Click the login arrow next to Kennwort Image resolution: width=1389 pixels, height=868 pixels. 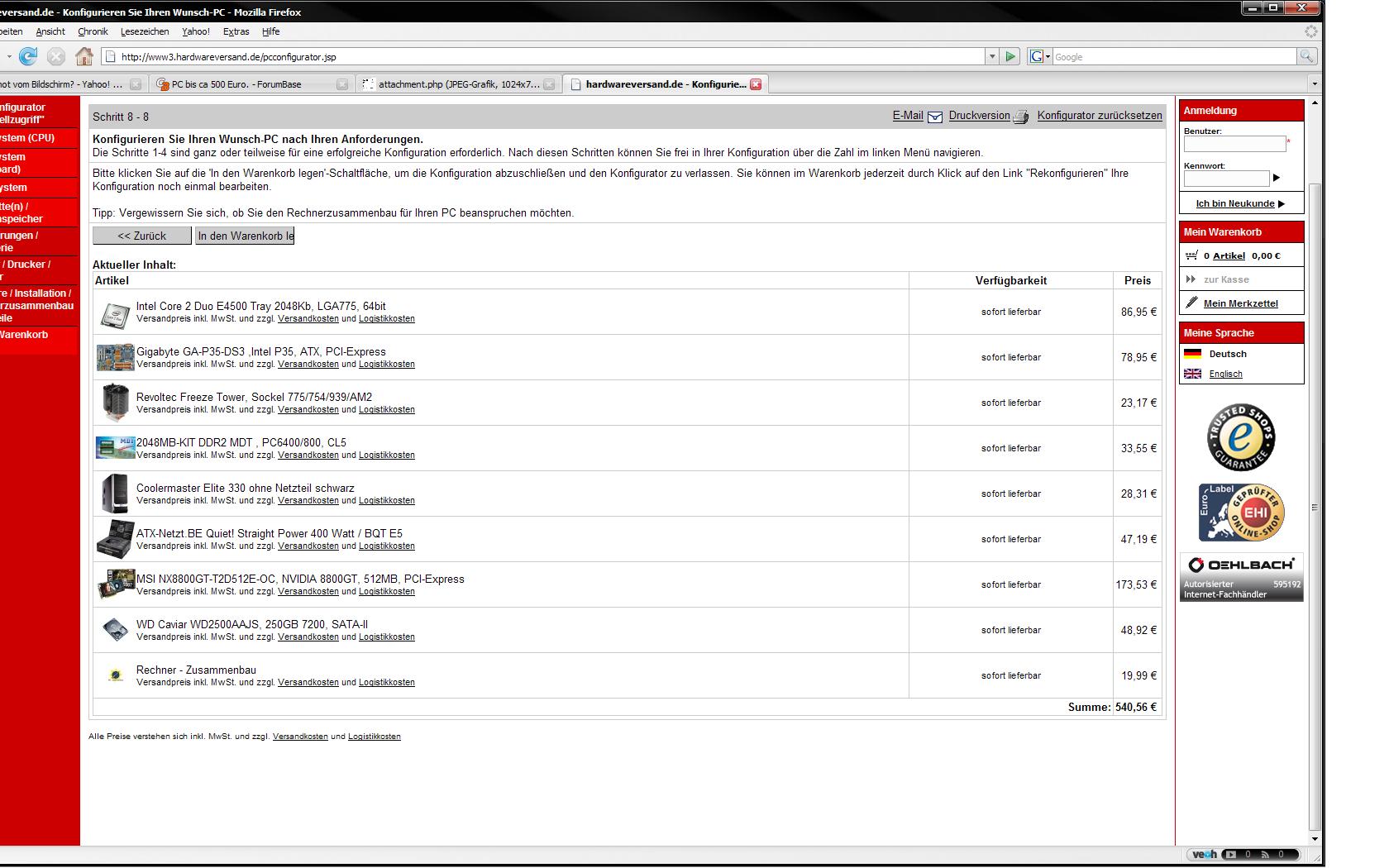coord(1277,178)
